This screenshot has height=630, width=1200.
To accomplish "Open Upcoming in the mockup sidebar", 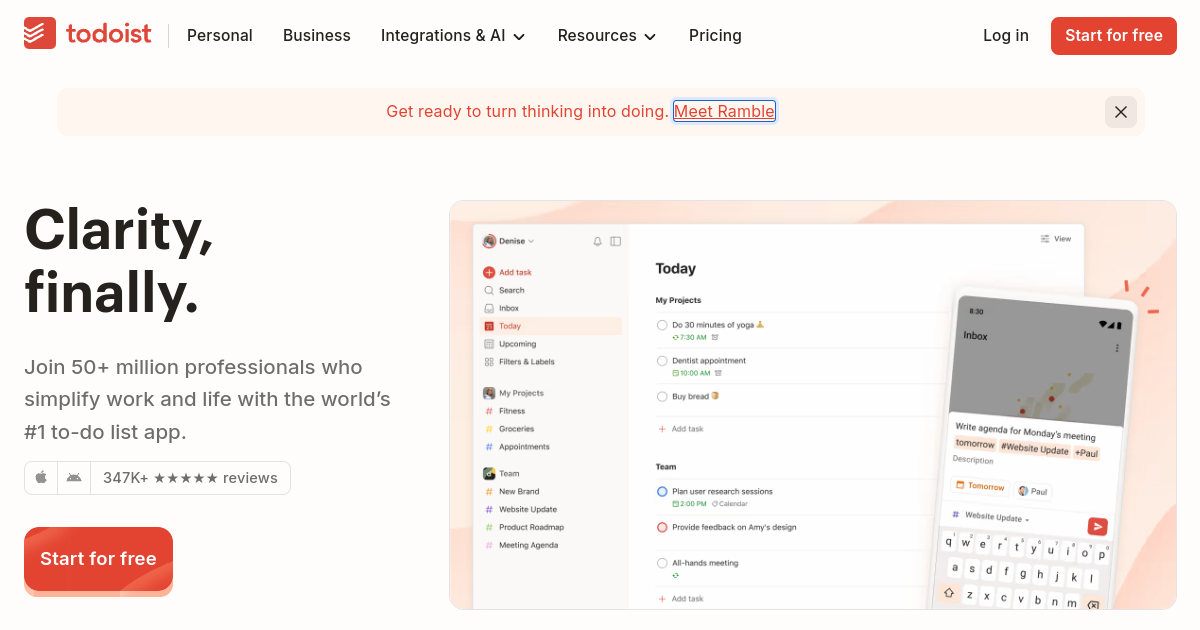I will (510, 344).
